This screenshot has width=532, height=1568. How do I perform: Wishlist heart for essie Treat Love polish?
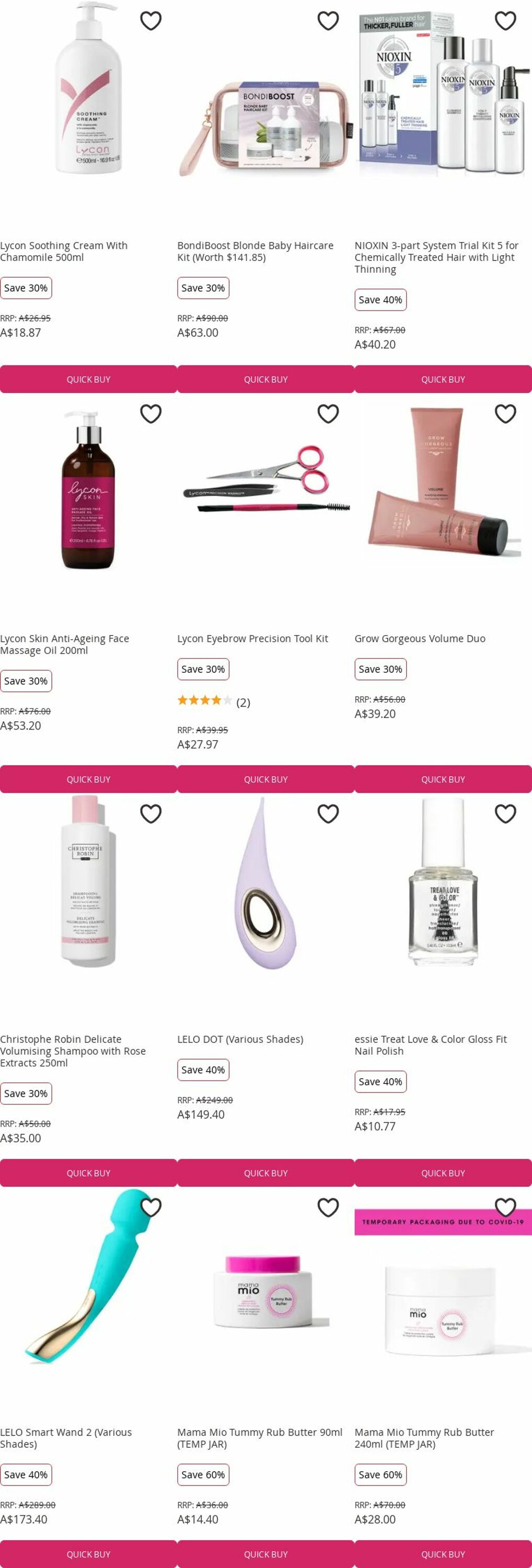[505, 814]
